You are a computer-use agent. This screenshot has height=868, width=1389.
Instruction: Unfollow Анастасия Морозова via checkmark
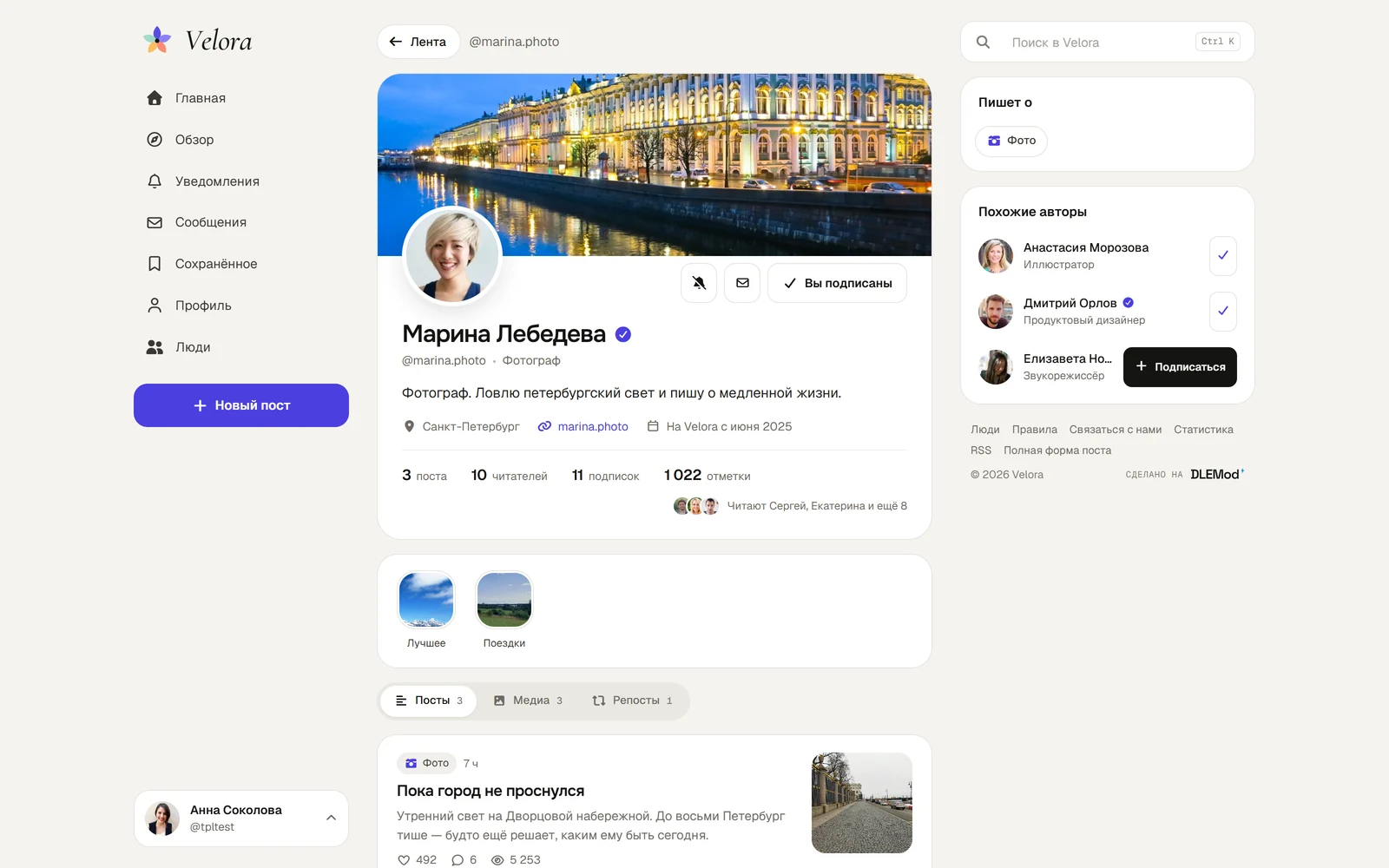tap(1222, 256)
